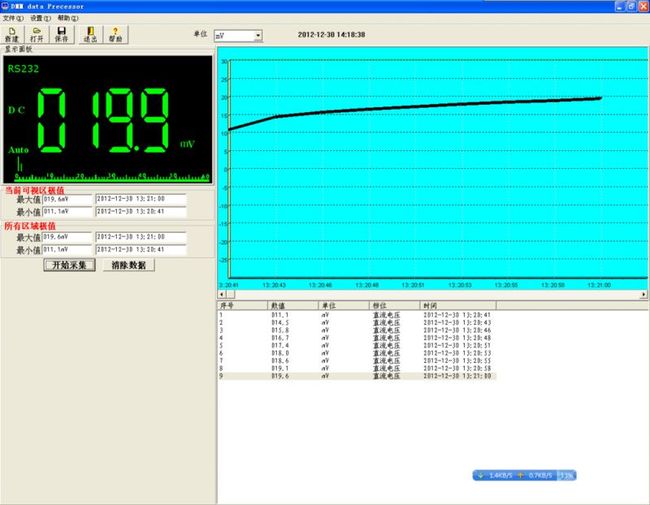Click visible-area maximum timestamp field 13:21:00
This screenshot has height=505, width=650.
click(141, 199)
